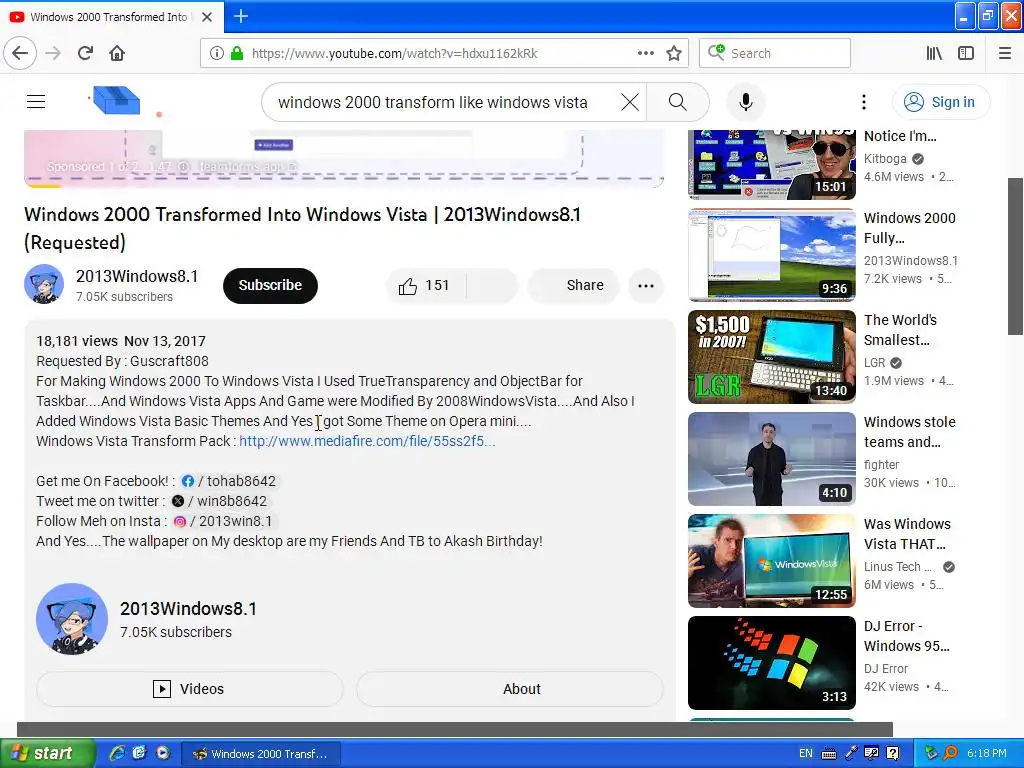
Task: Click the 6:18 PM taskbar clock
Action: [x=987, y=753]
